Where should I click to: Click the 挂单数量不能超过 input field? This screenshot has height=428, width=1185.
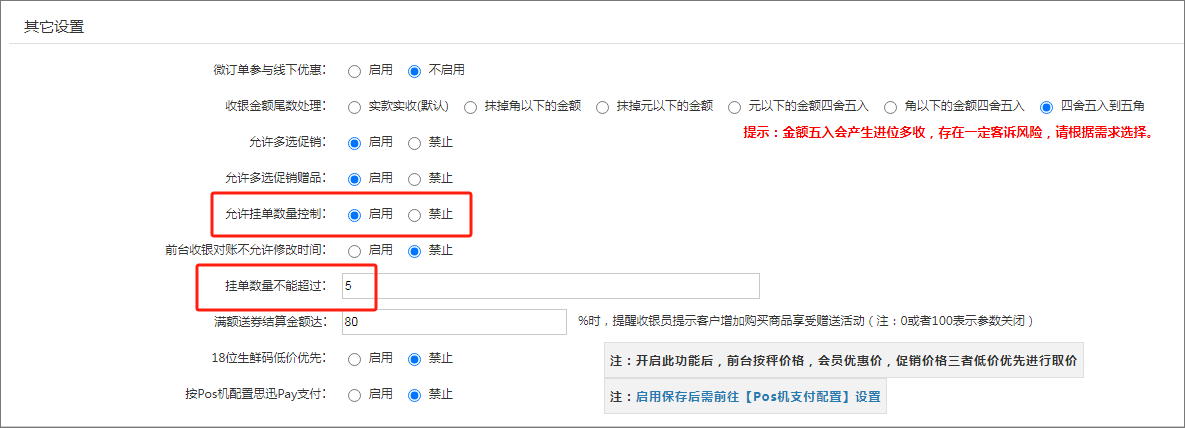[x=550, y=286]
